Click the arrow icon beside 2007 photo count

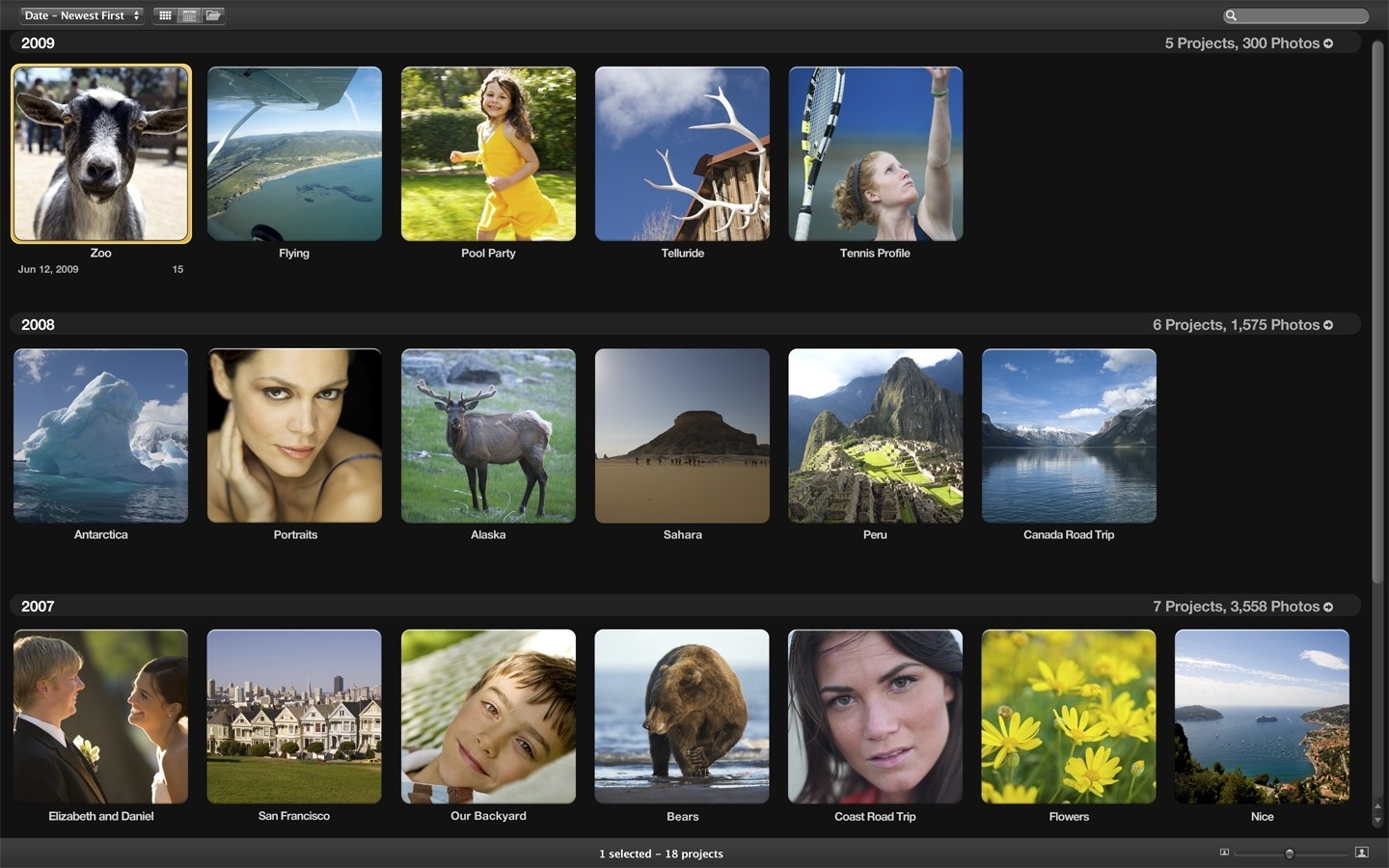[1328, 607]
